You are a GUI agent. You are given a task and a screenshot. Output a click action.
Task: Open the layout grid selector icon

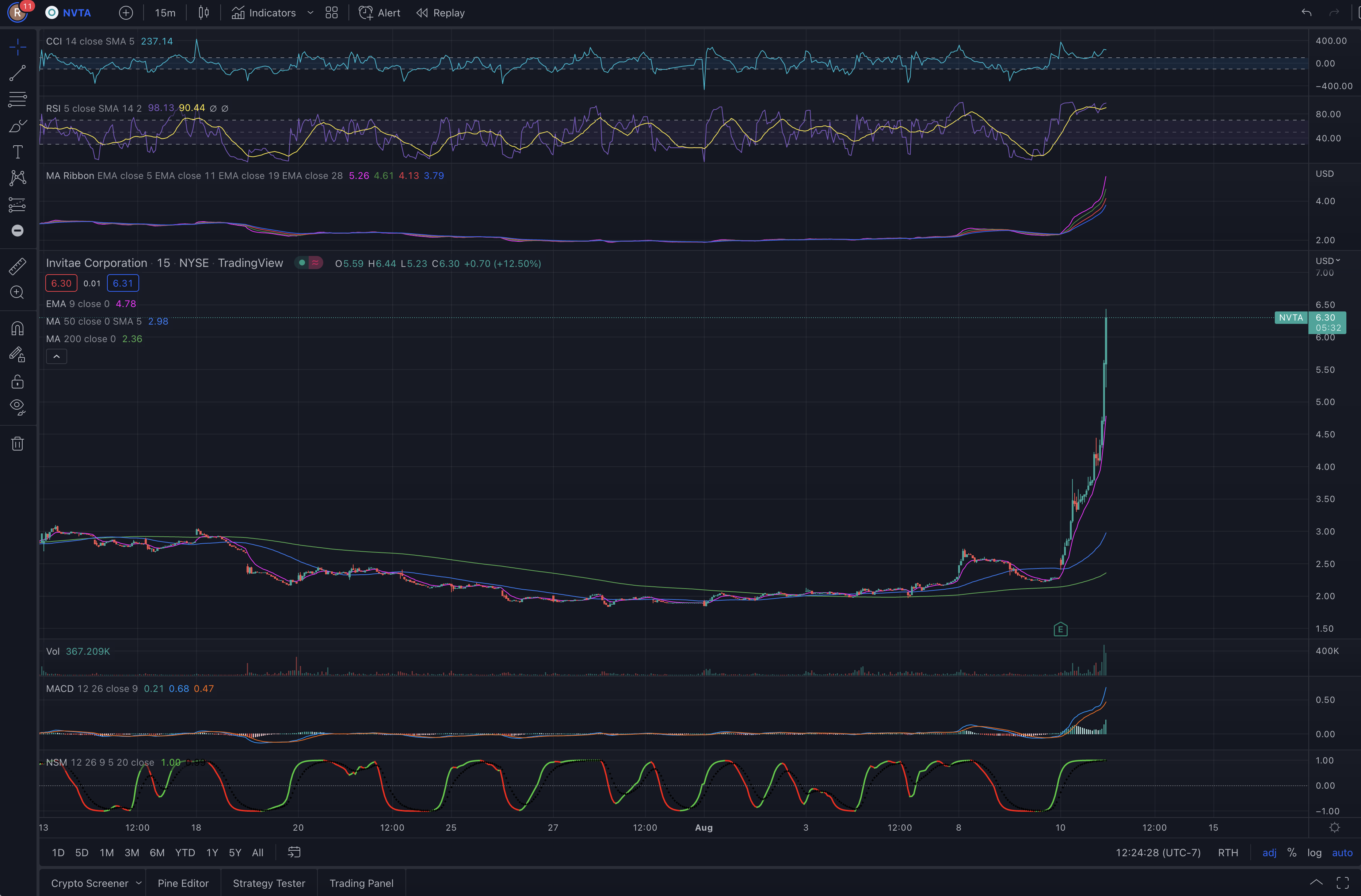(332, 12)
